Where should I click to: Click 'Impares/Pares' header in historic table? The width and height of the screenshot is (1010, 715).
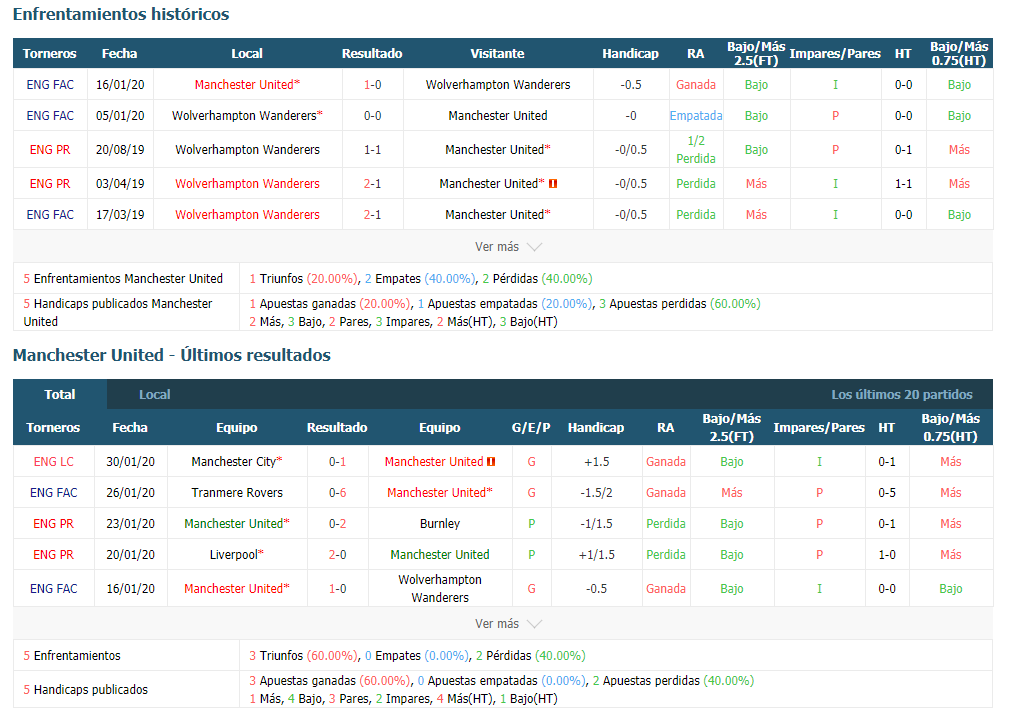point(835,53)
